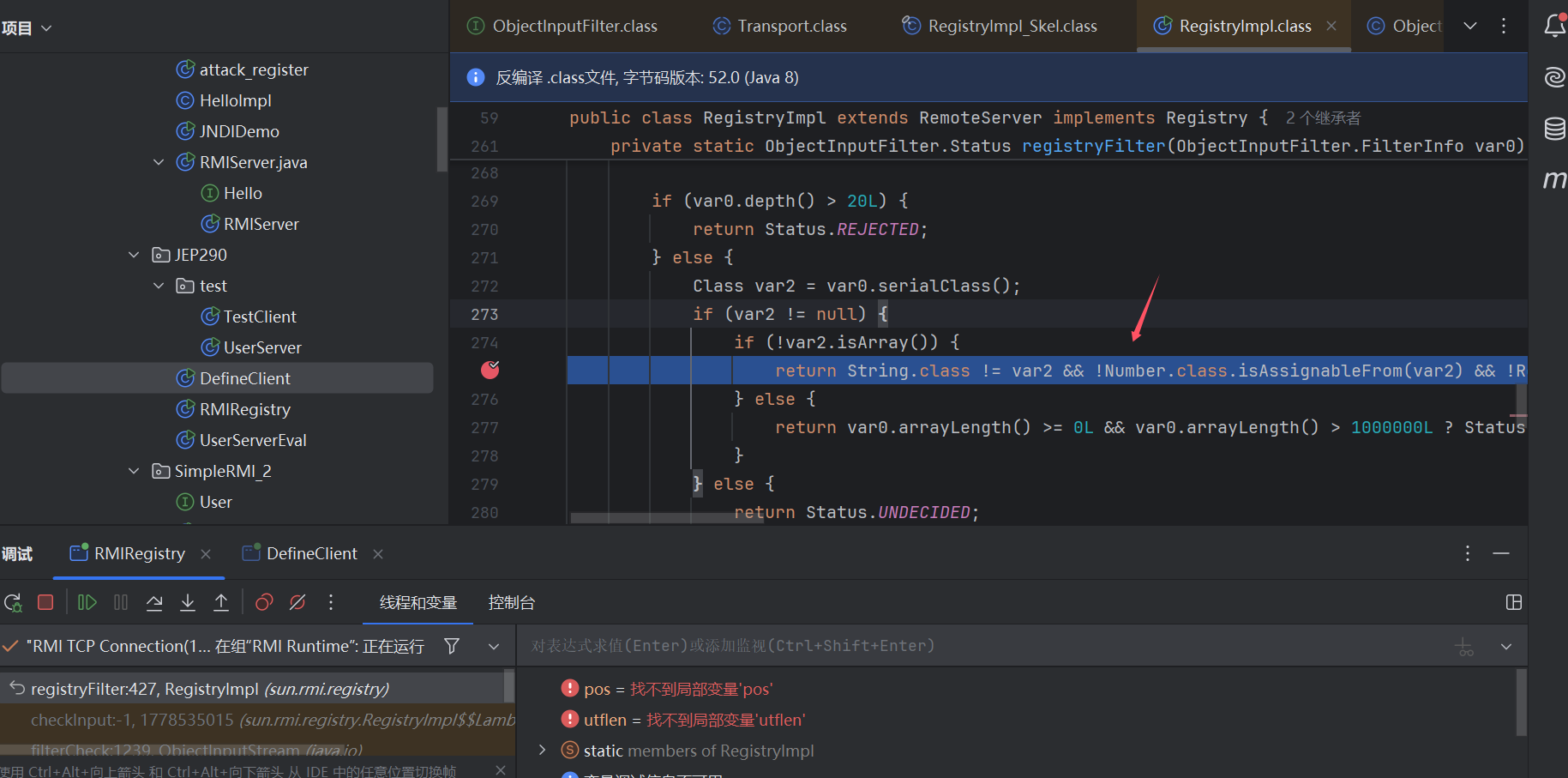Click the Rerun debug session icon
This screenshot has width=1568, height=778.
(13, 603)
